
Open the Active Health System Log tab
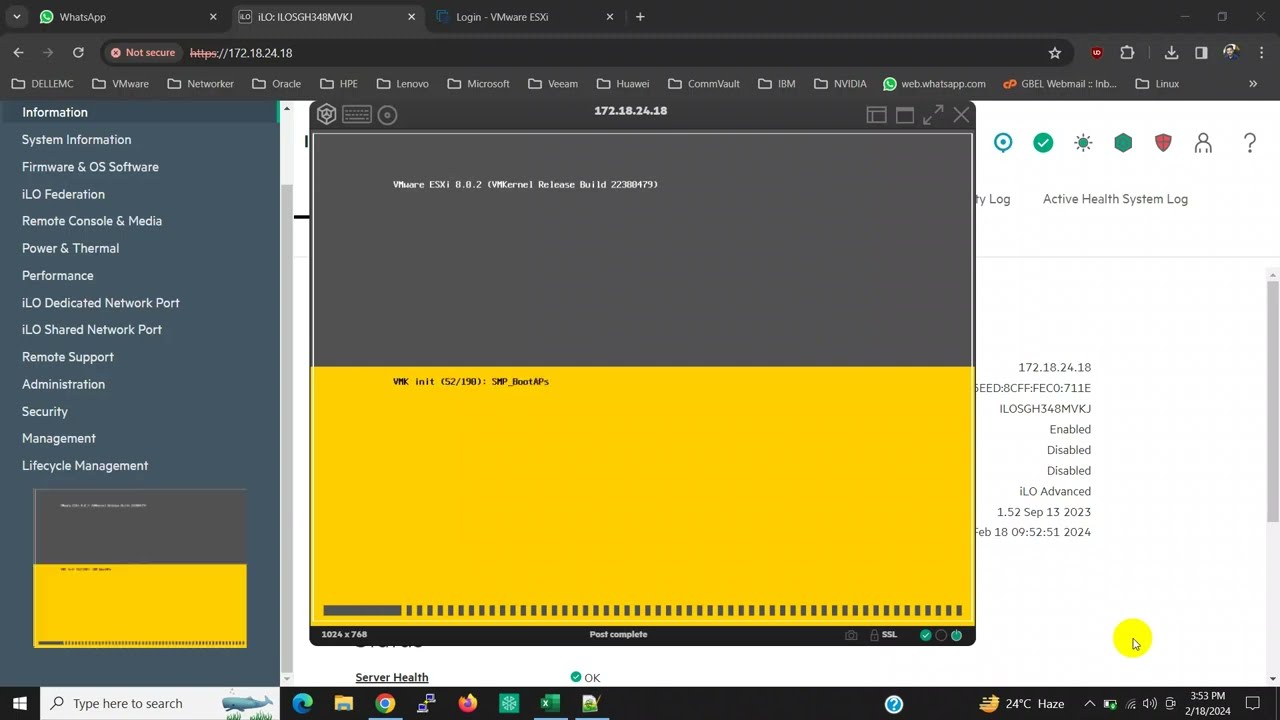1115,199
